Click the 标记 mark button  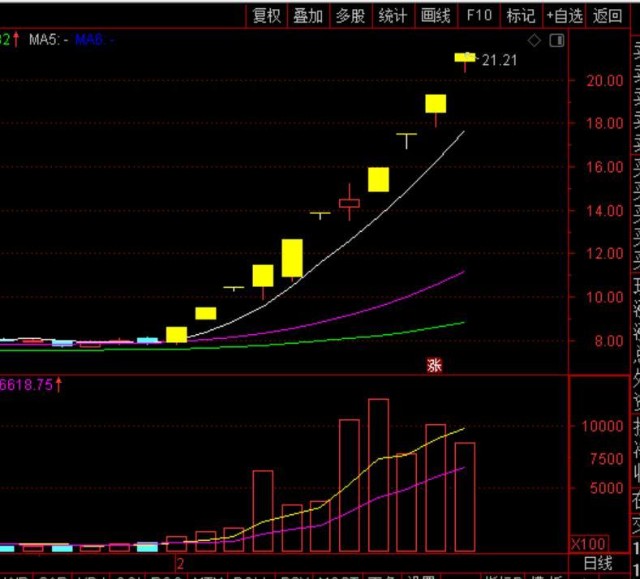tap(521, 15)
